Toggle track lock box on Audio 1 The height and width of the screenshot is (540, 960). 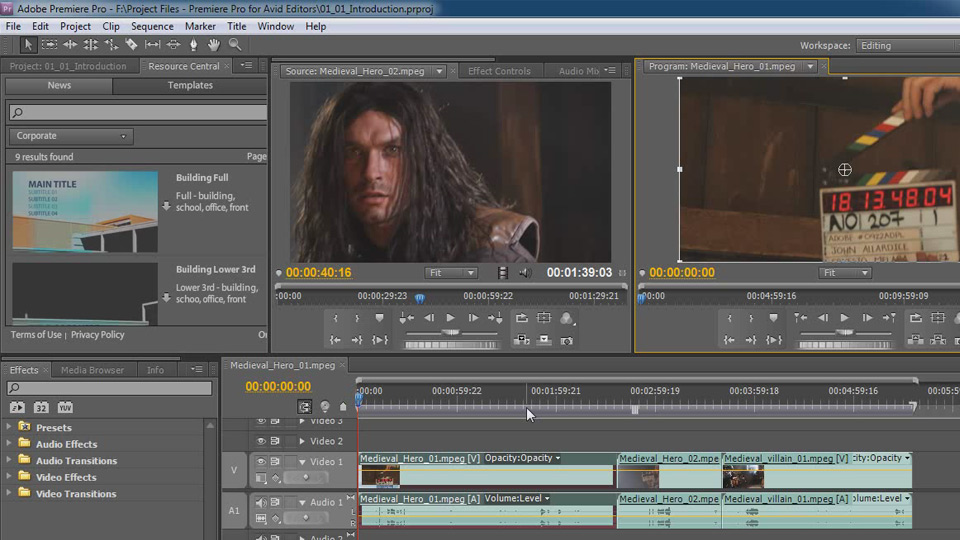click(290, 502)
